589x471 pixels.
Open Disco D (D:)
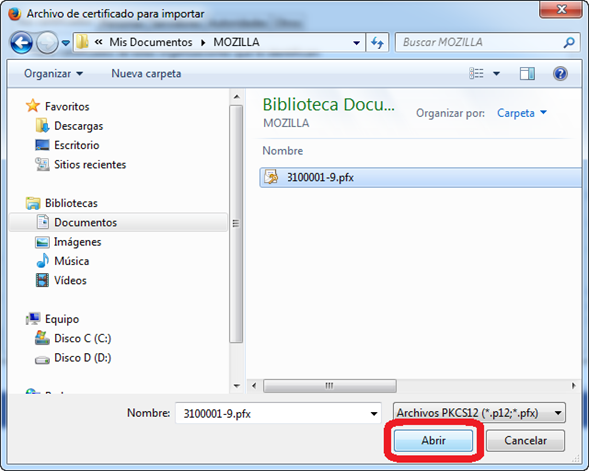coord(83,358)
